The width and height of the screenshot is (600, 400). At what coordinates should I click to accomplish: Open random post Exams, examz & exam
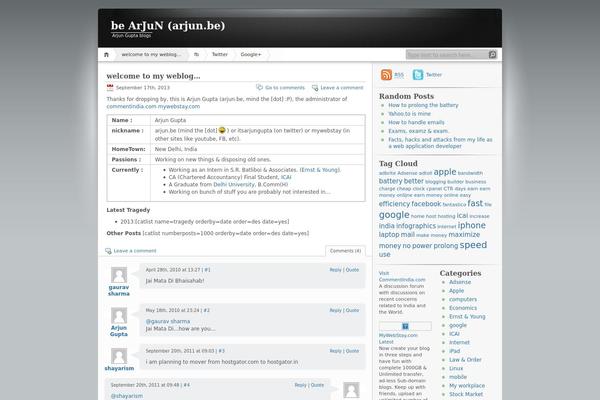418,131
